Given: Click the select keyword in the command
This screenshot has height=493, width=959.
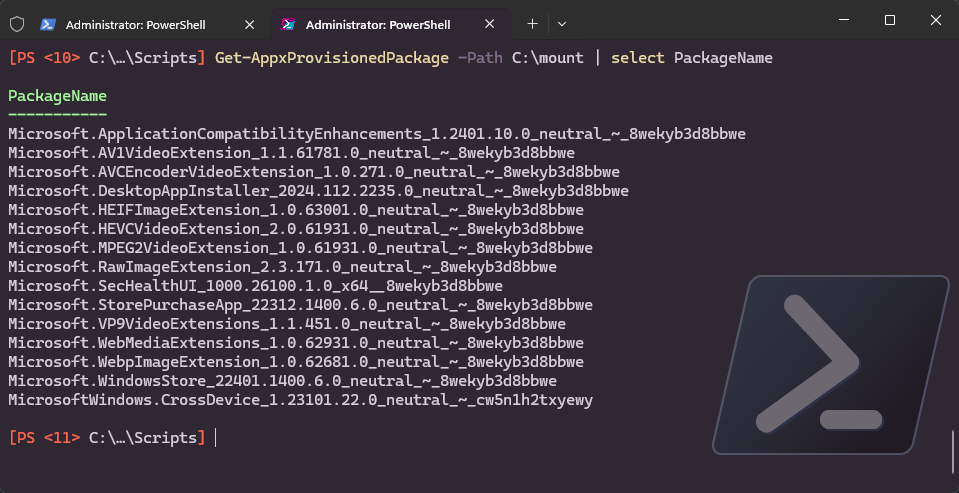Looking at the screenshot, I should [638, 58].
